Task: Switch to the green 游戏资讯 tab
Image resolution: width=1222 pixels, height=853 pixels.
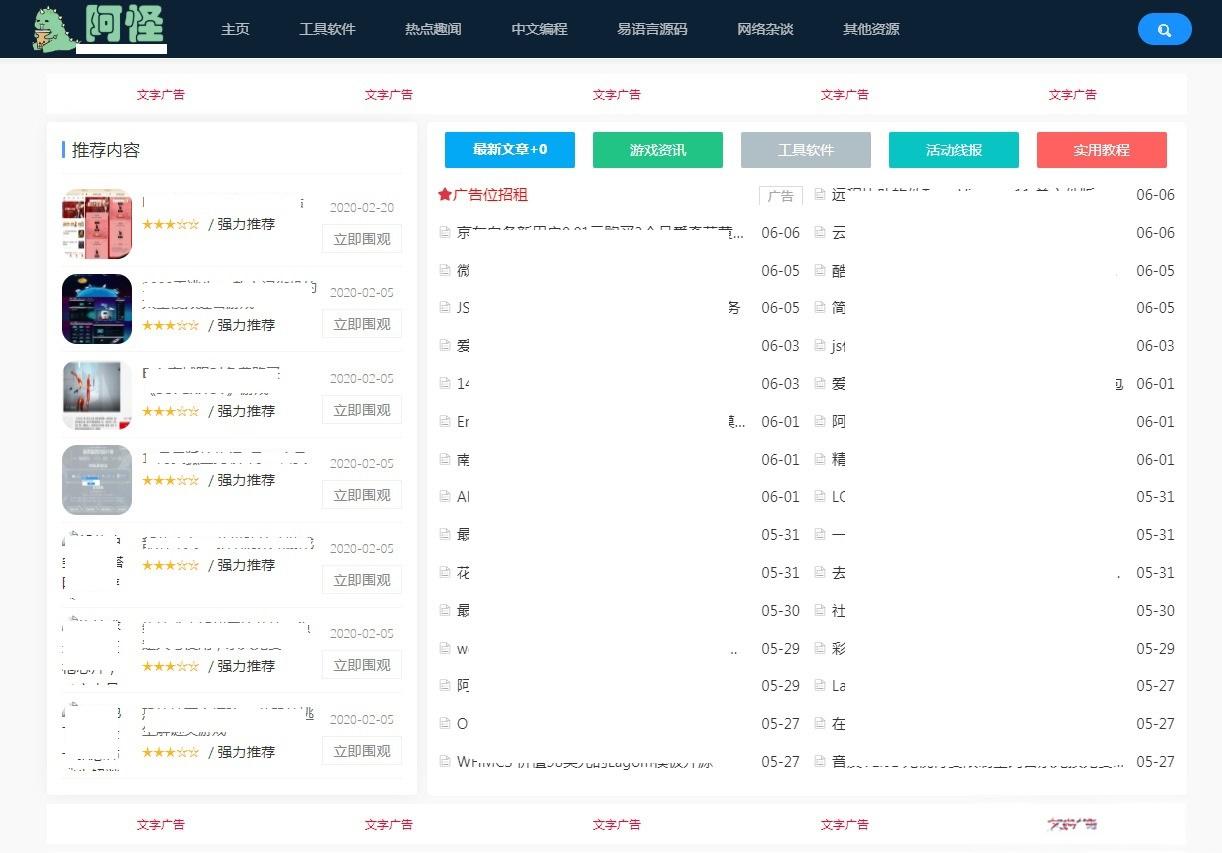Action: 658,150
